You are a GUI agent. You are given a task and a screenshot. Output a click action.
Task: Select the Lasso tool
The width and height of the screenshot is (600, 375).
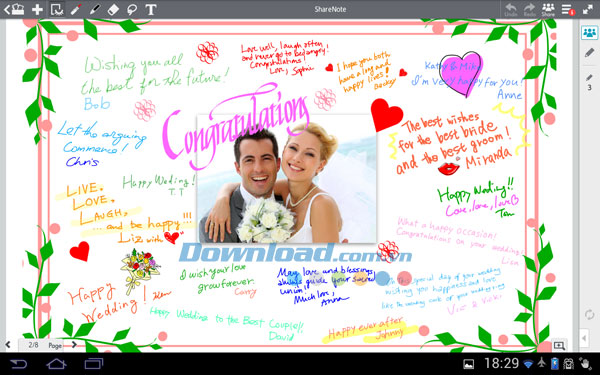[132, 9]
